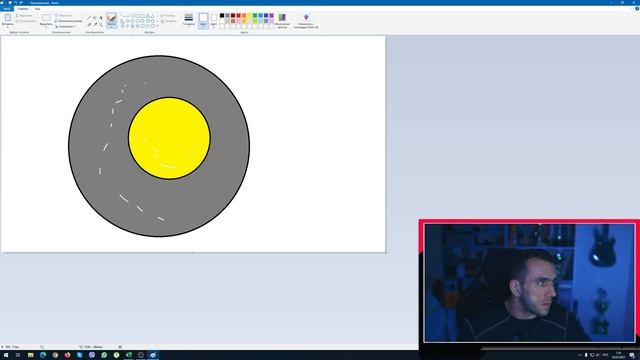This screenshot has height=360, width=640.
Task: Open Paint help question mark icon
Action: click(x=637, y=9)
